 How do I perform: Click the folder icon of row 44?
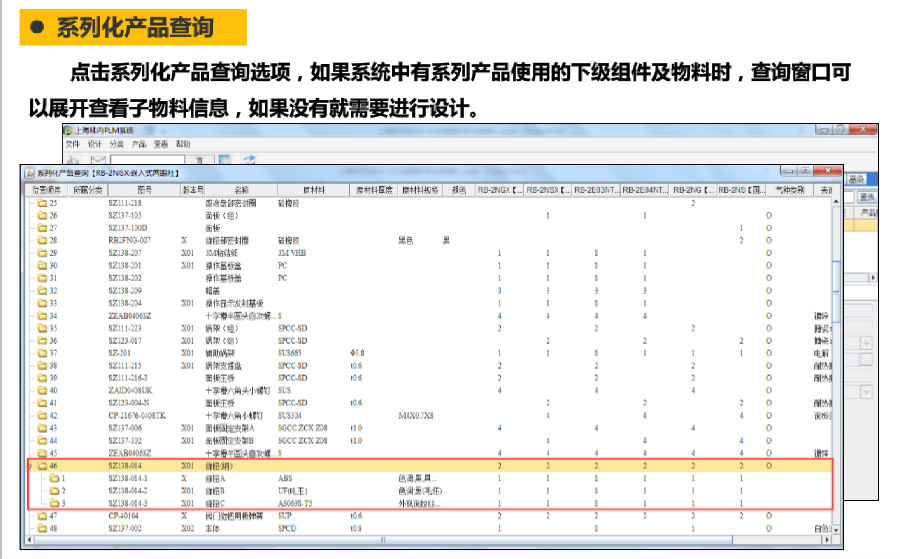pyautogui.click(x=42, y=441)
